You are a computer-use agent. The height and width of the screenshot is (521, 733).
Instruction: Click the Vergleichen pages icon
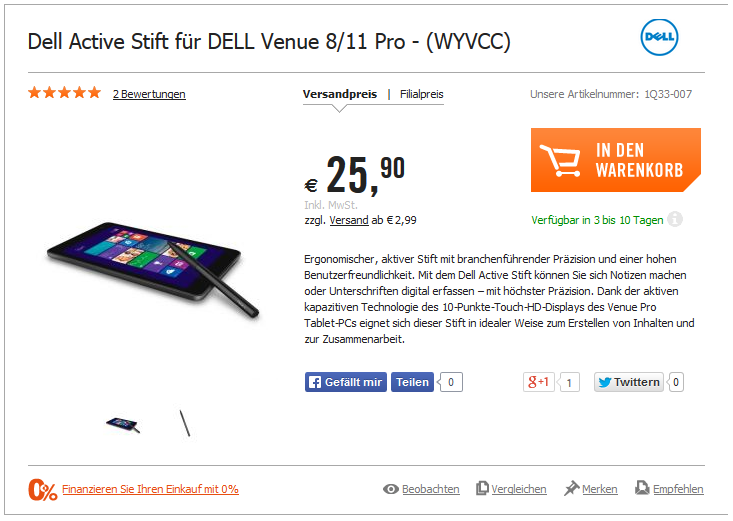pos(482,488)
